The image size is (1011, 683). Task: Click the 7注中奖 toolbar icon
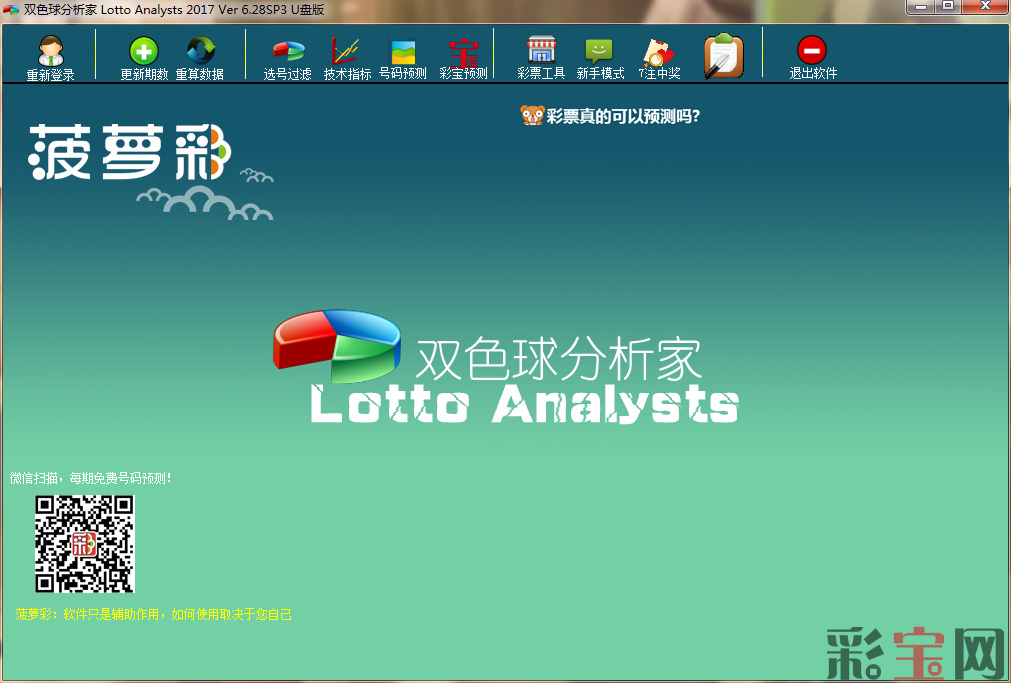pyautogui.click(x=659, y=52)
